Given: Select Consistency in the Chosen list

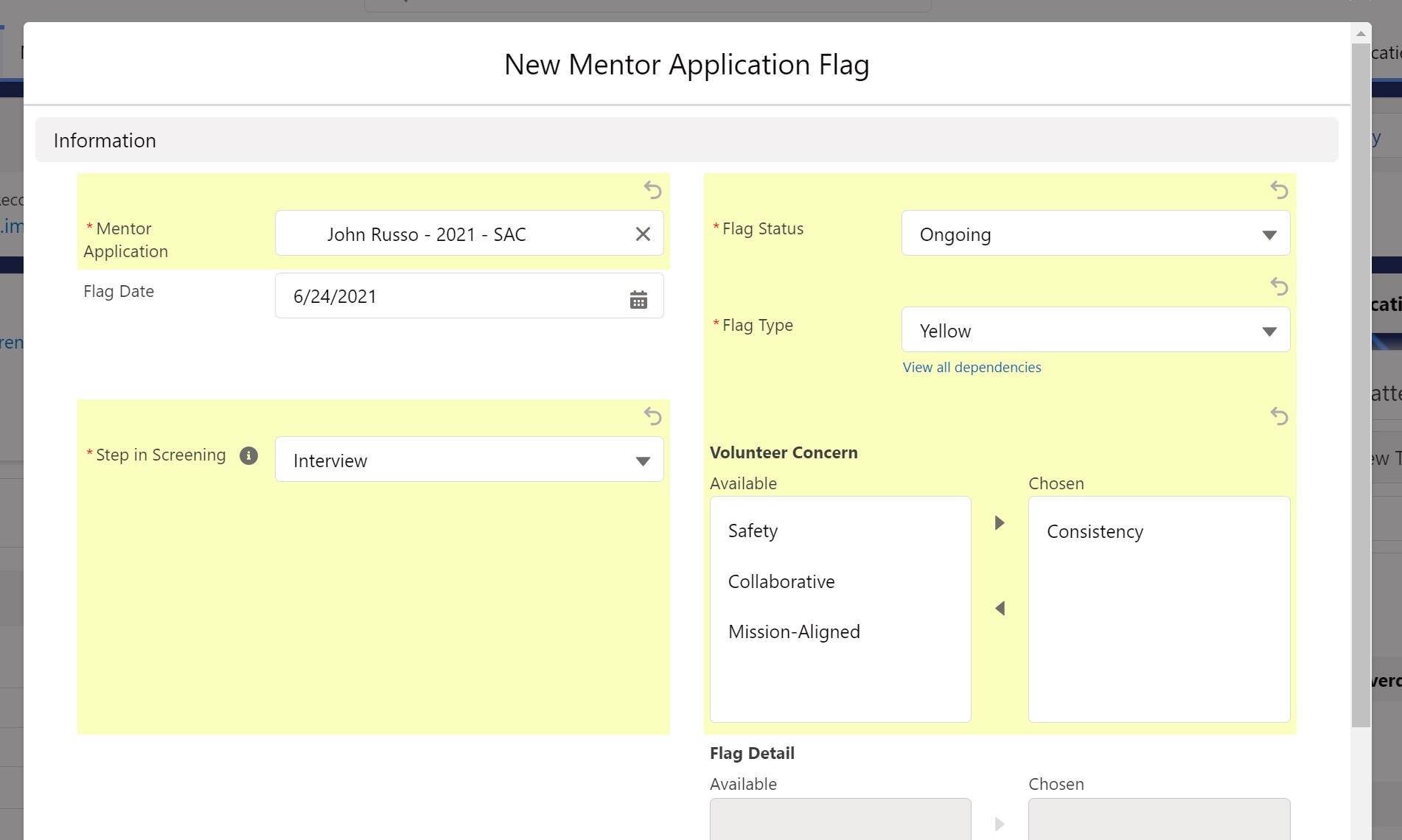Looking at the screenshot, I should coord(1095,532).
